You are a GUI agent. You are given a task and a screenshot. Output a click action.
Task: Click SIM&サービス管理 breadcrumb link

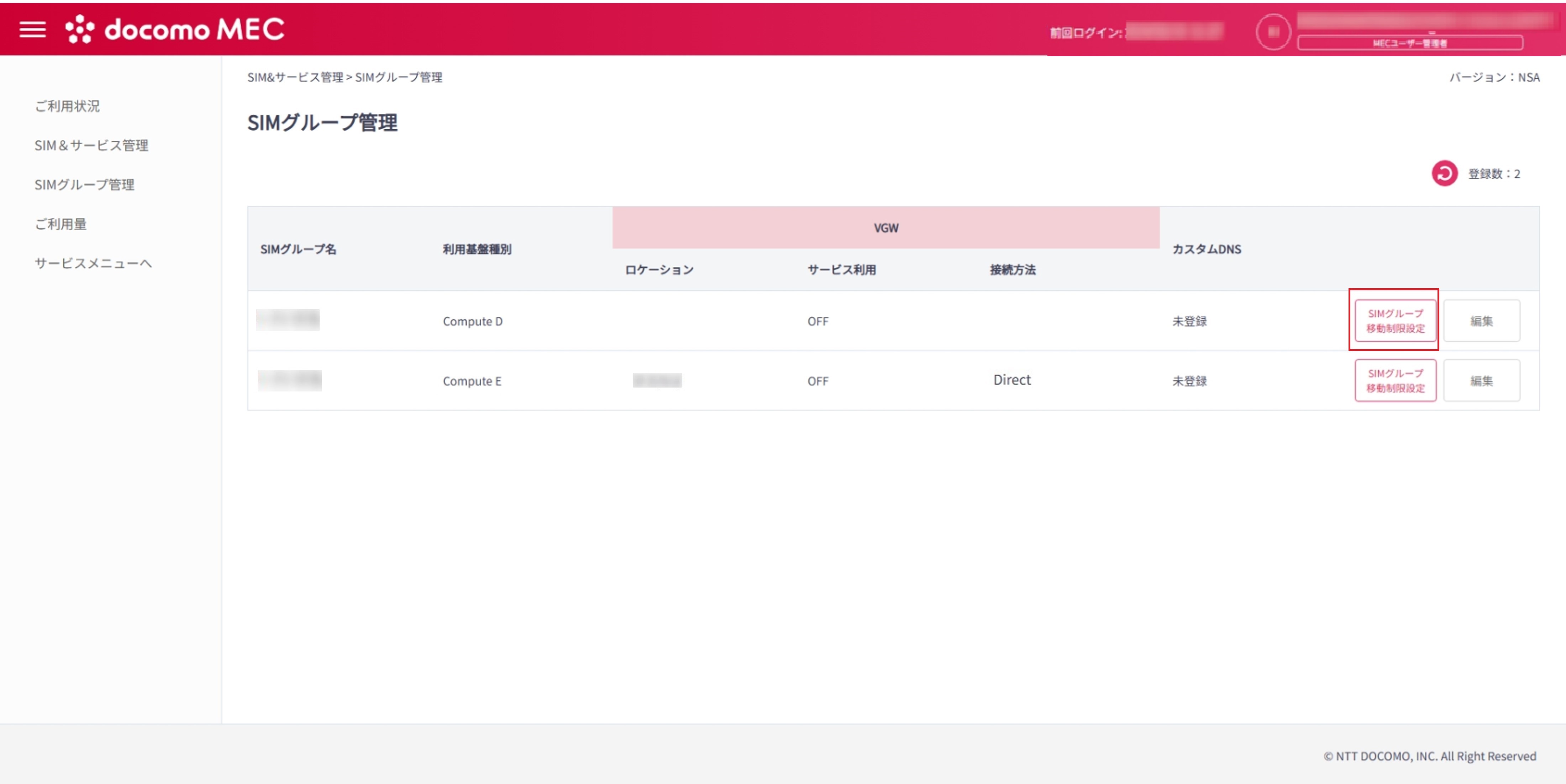(295, 77)
